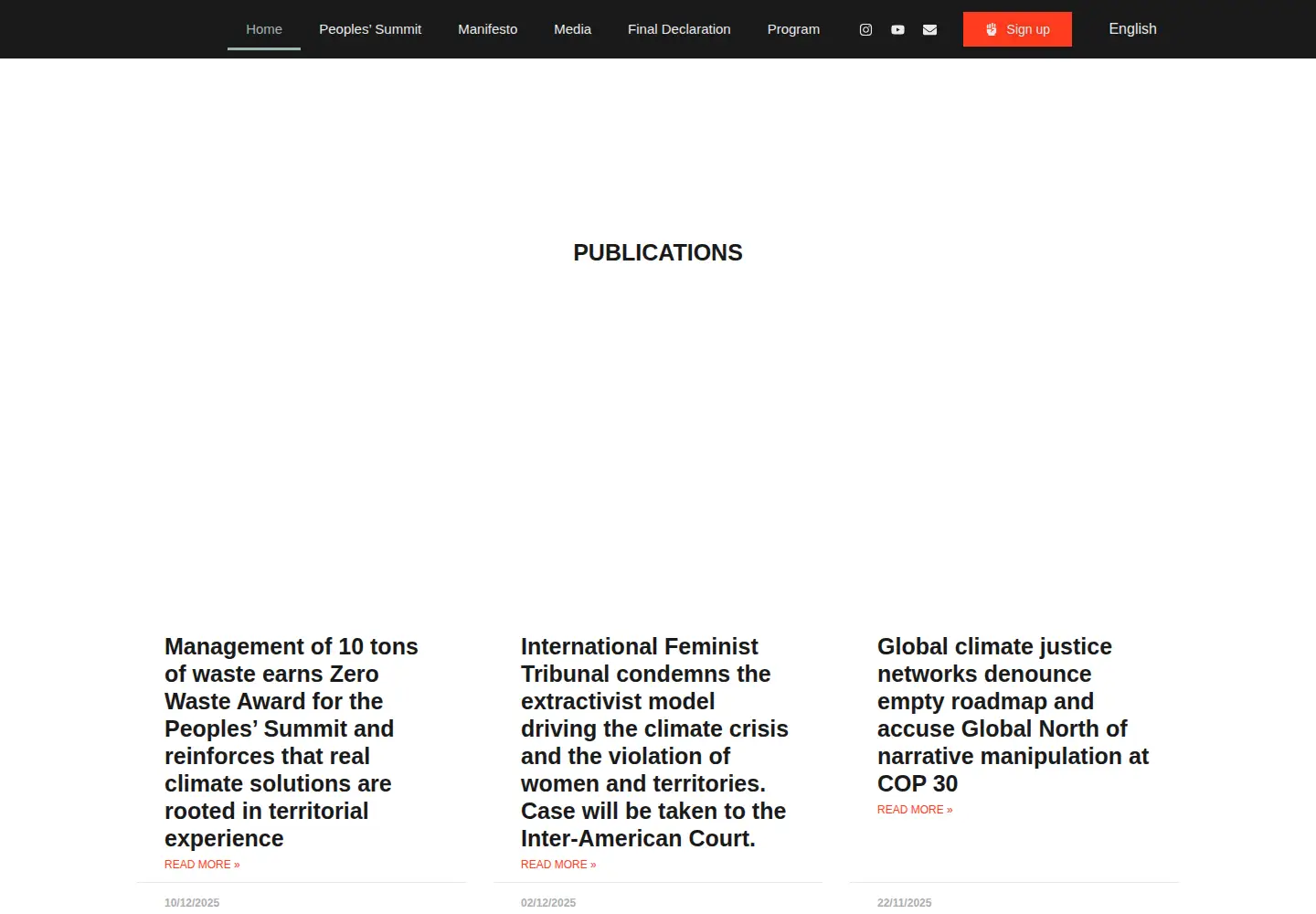The height and width of the screenshot is (914, 1316).
Task: Open the International Feminist Tribunal article title
Action: 654,742
